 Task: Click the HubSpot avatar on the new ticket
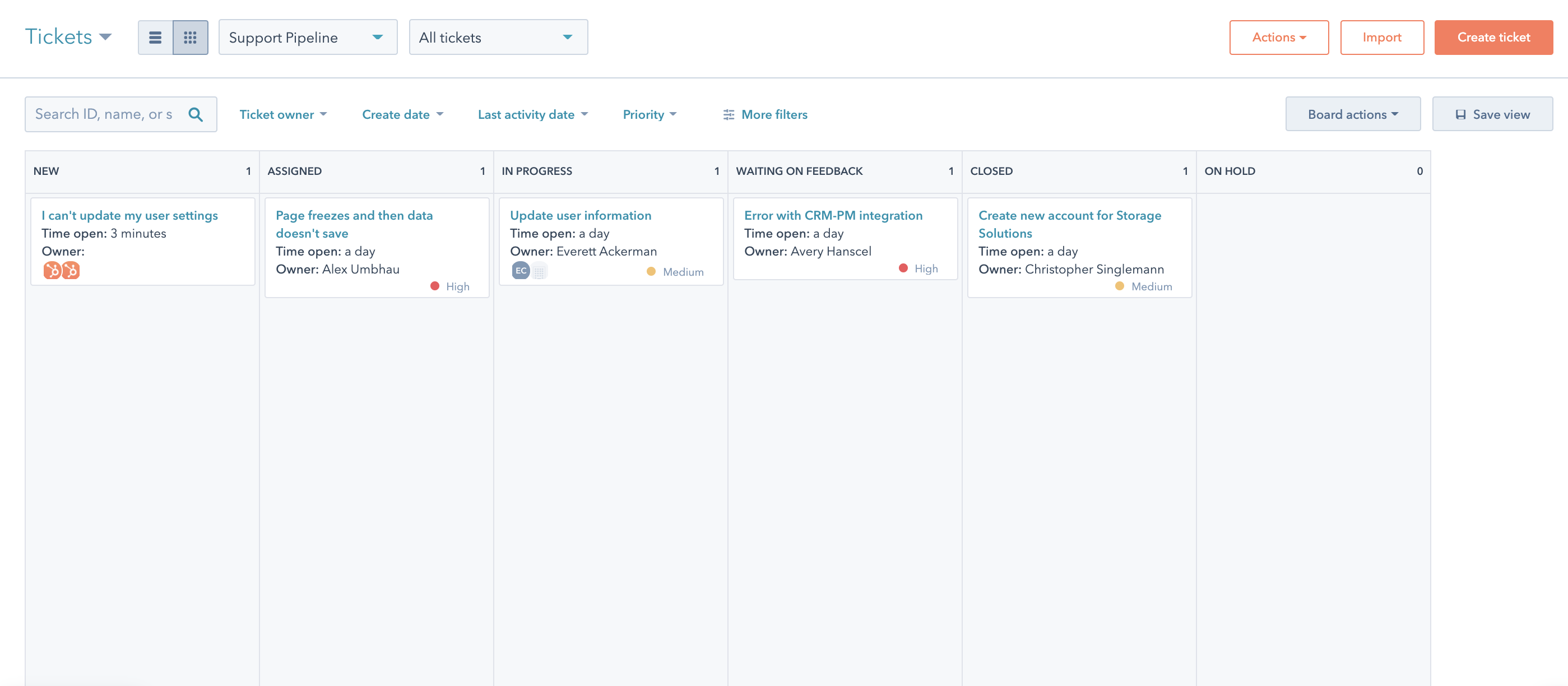click(x=52, y=270)
